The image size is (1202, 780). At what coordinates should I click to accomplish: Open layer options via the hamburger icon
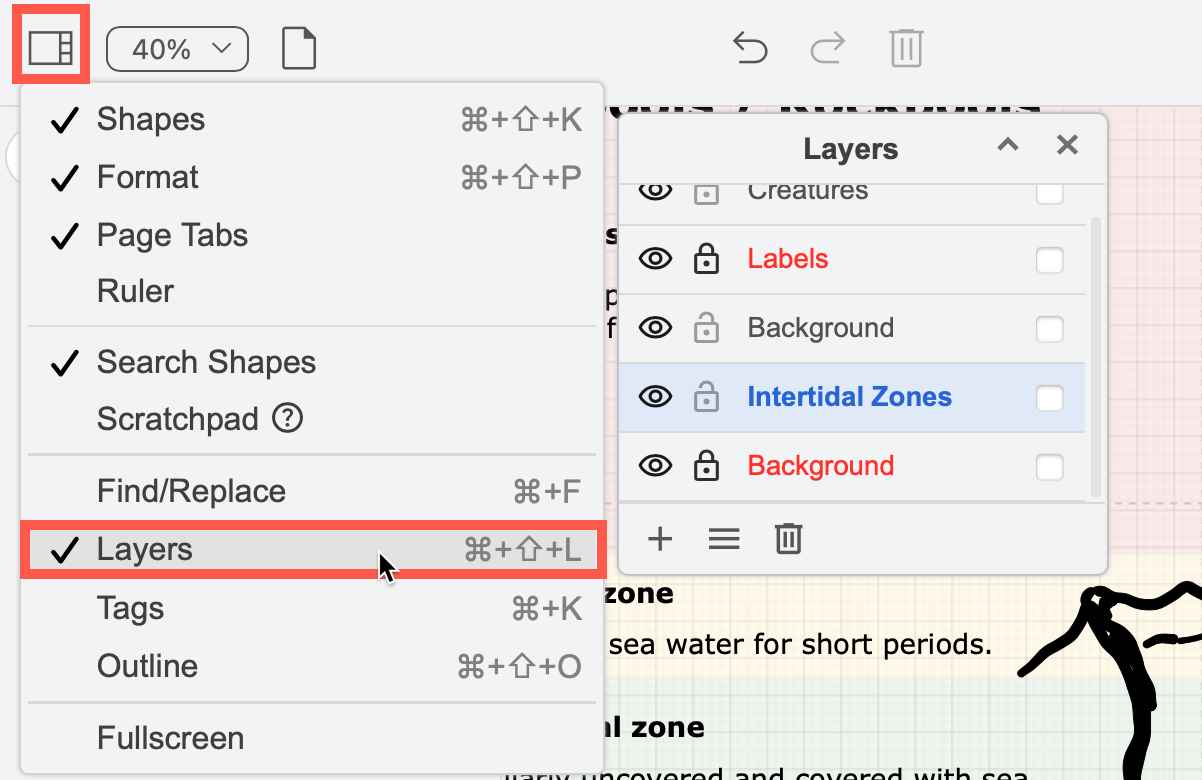724,539
